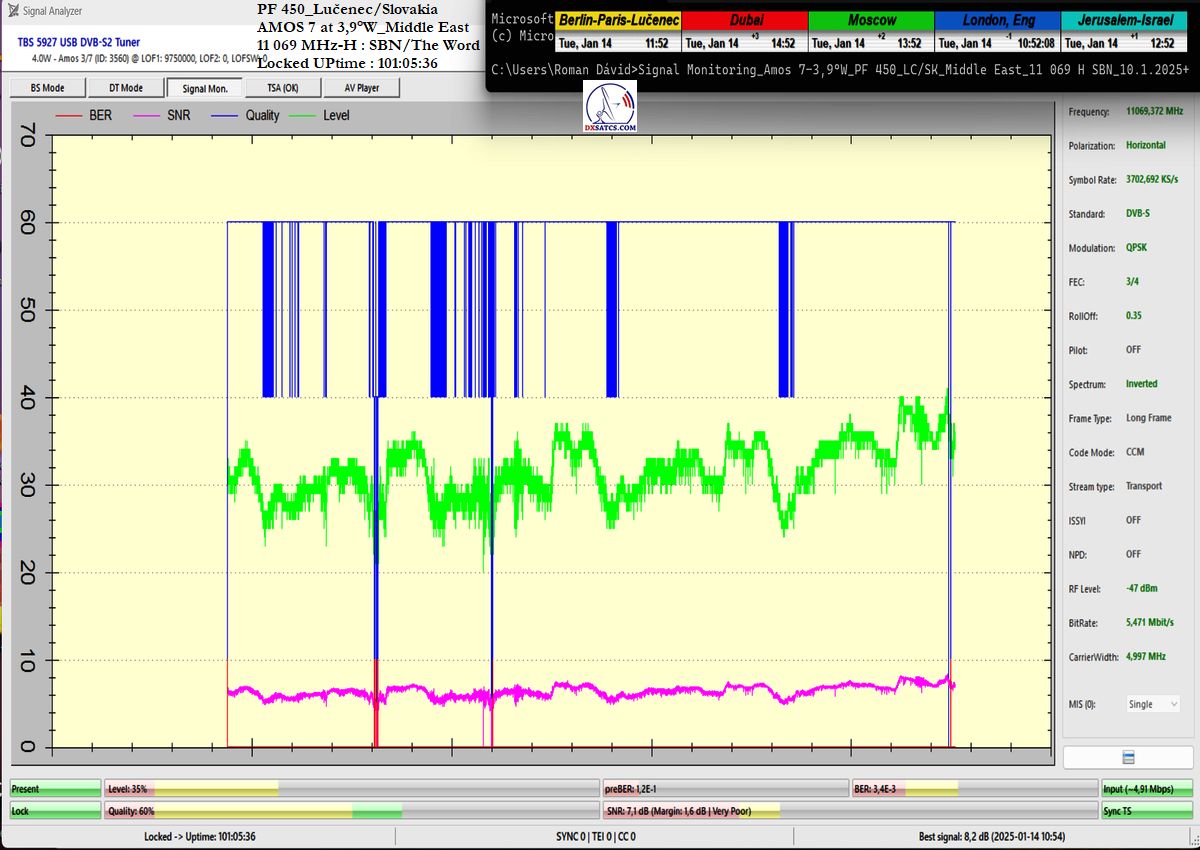
Task: Click the Sync TS status indicator
Action: click(x=1147, y=811)
